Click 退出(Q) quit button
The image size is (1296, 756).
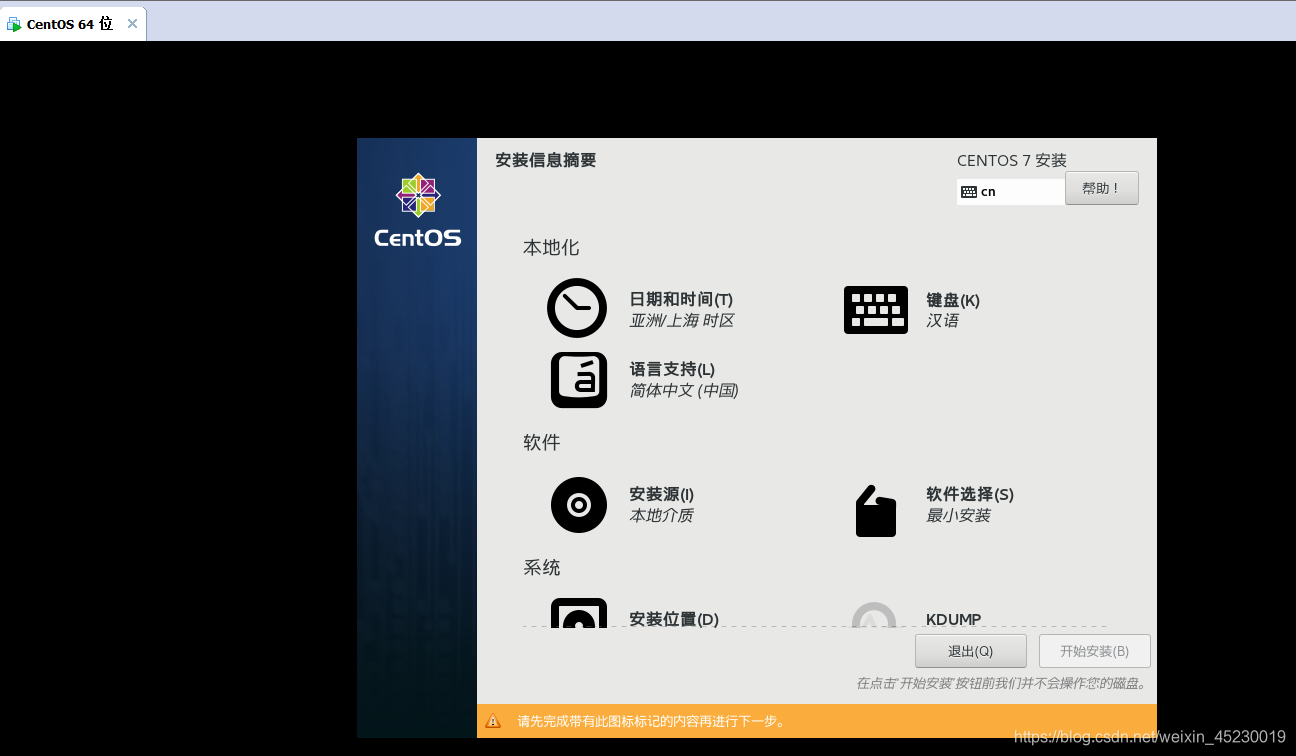coord(971,651)
